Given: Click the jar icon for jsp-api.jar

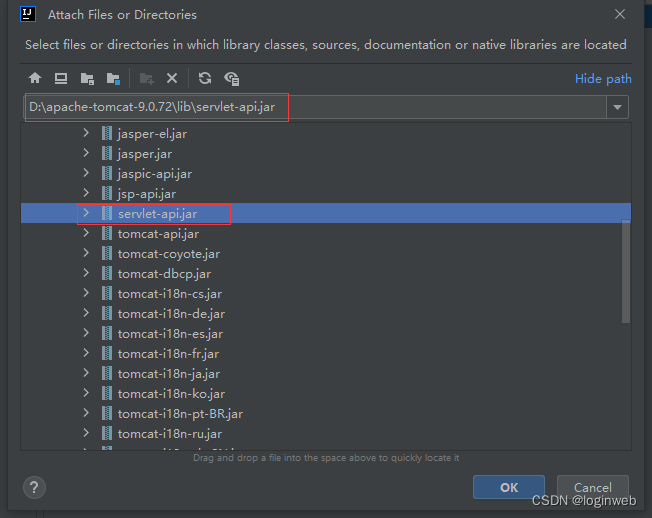Looking at the screenshot, I should click(x=107, y=193).
